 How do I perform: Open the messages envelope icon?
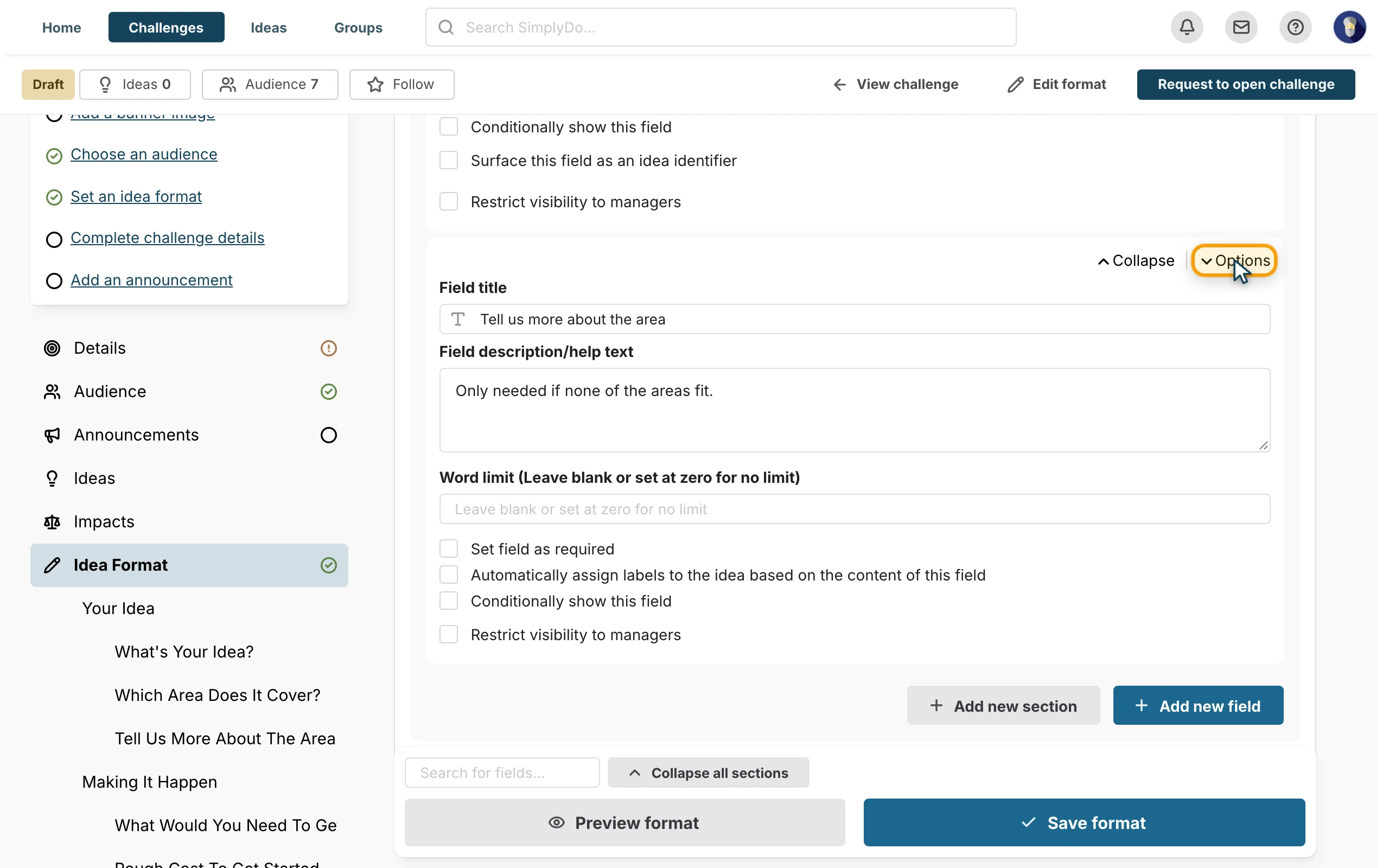pos(1241,27)
